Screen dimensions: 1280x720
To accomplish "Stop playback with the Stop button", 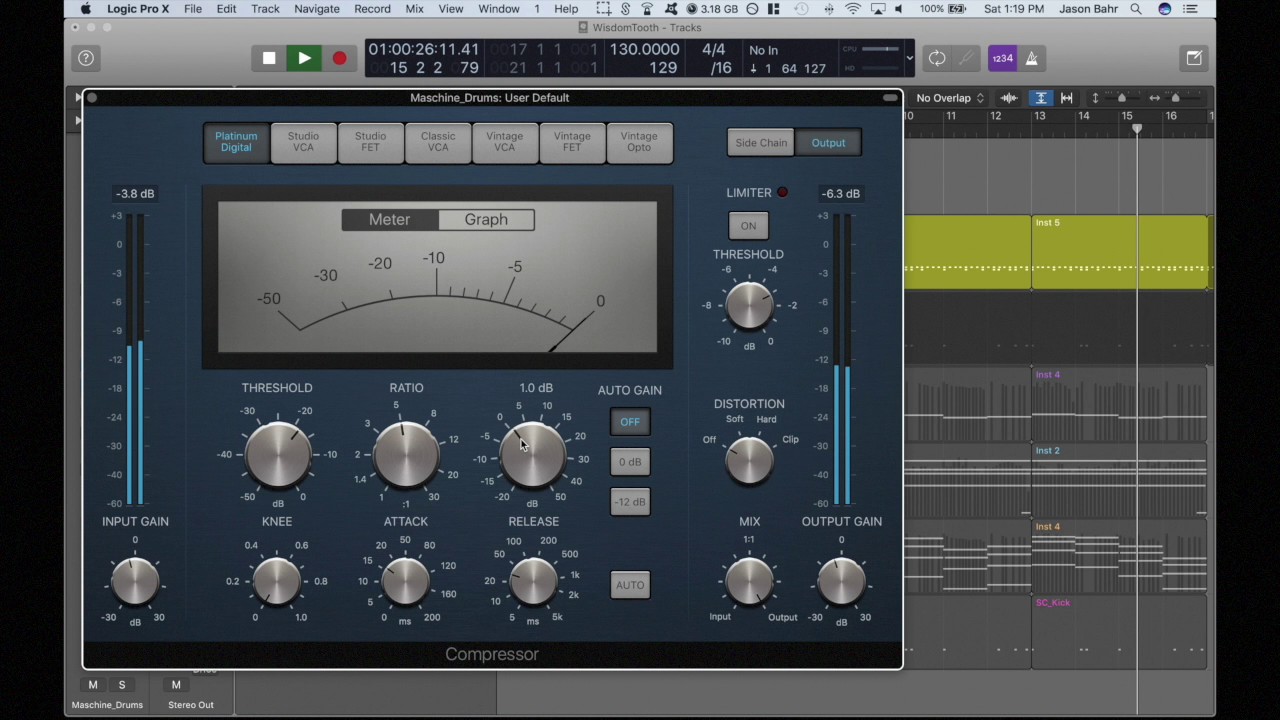I will click(269, 58).
